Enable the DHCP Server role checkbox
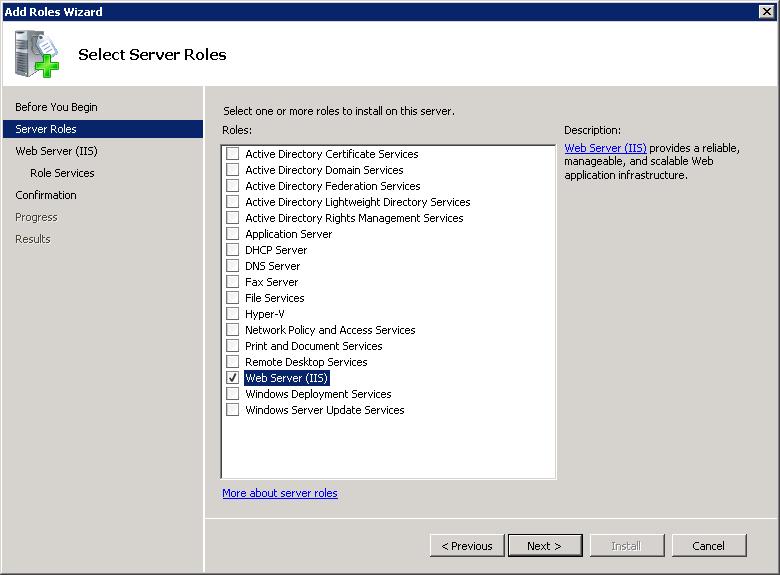The image size is (780, 575). coord(233,250)
